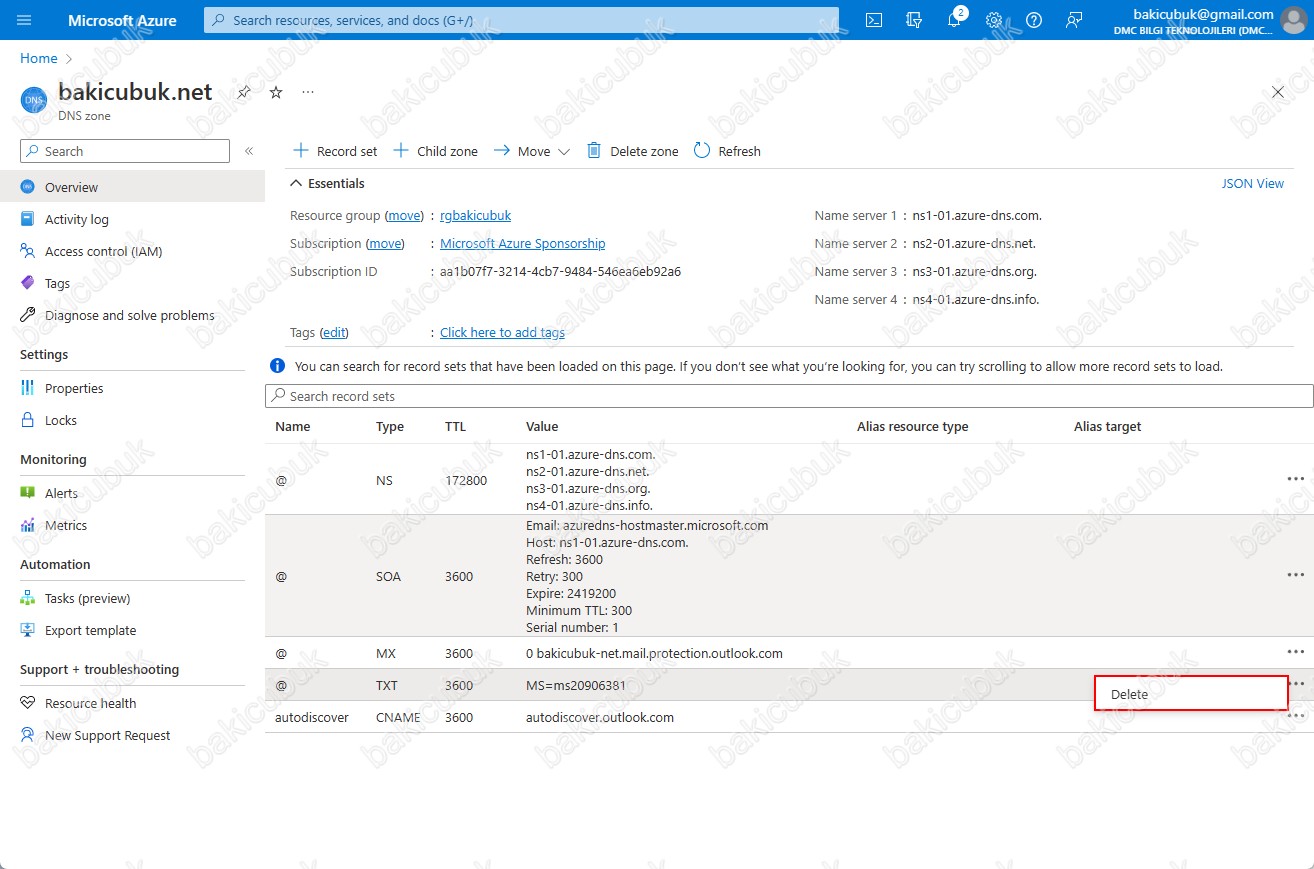Viewport: 1314px width, 869px height.
Task: Open ellipsis menu for NS record
Action: tap(1296, 479)
